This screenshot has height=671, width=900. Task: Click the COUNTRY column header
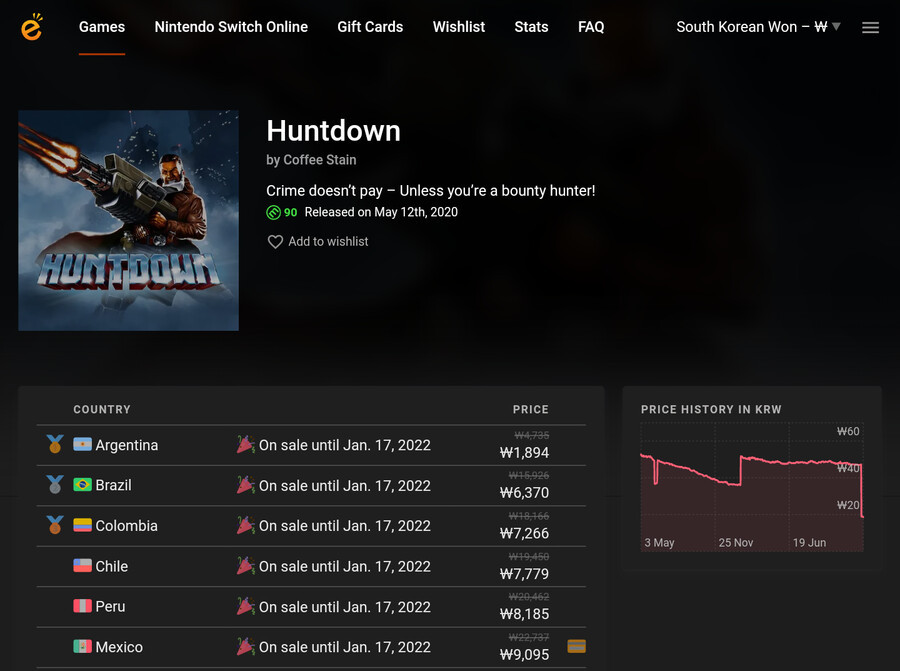click(x=102, y=409)
